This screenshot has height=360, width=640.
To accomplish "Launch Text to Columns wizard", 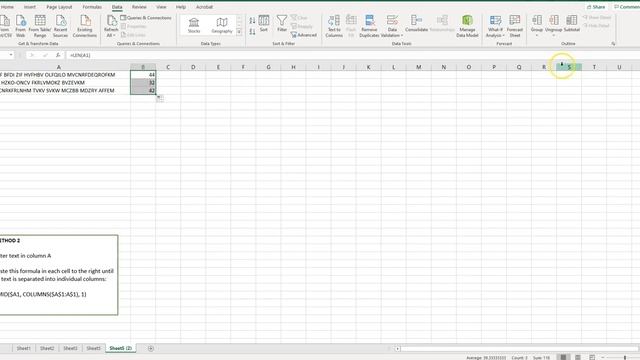I will click(334, 26).
